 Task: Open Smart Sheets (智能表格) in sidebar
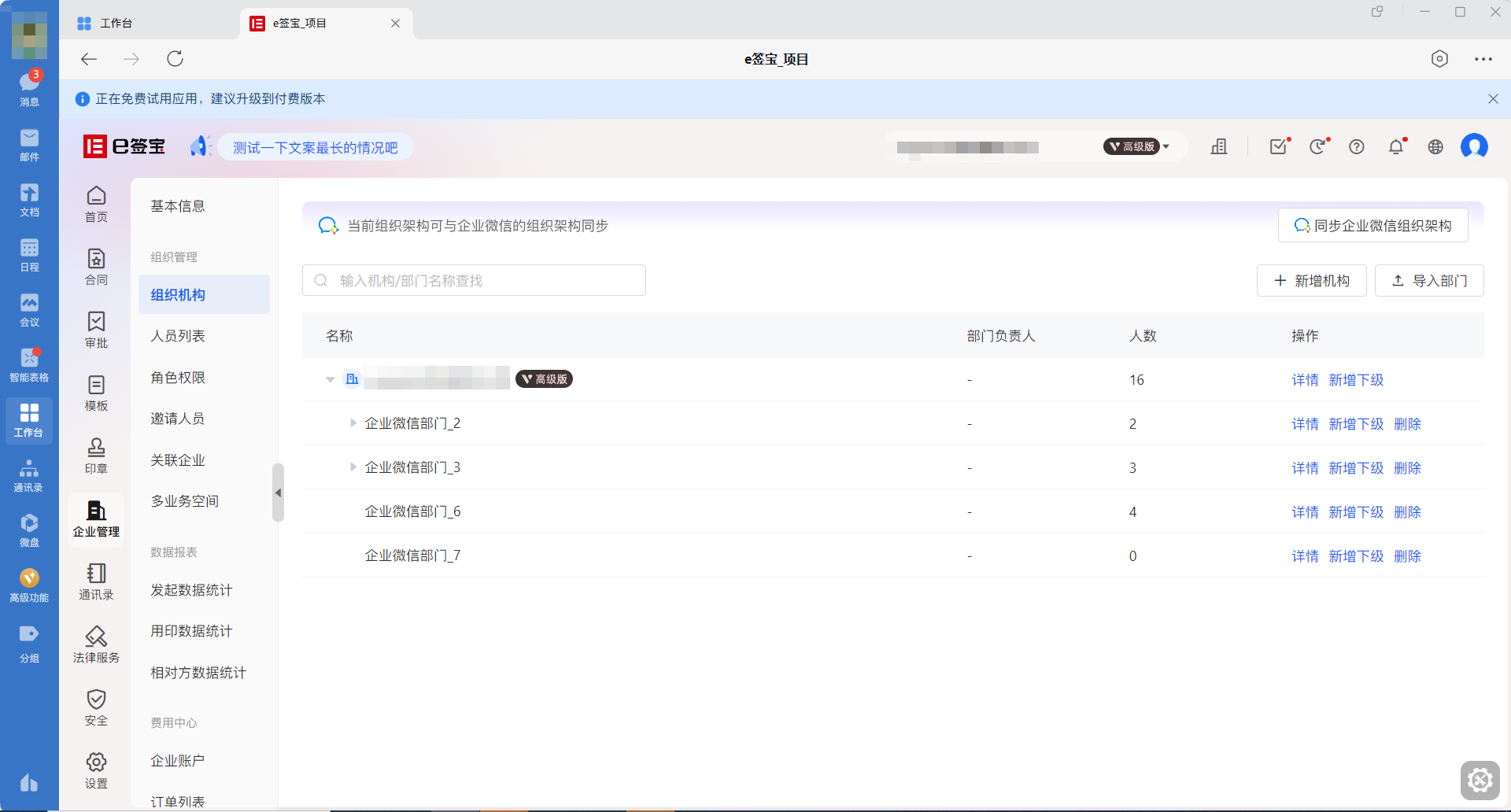[x=29, y=365]
